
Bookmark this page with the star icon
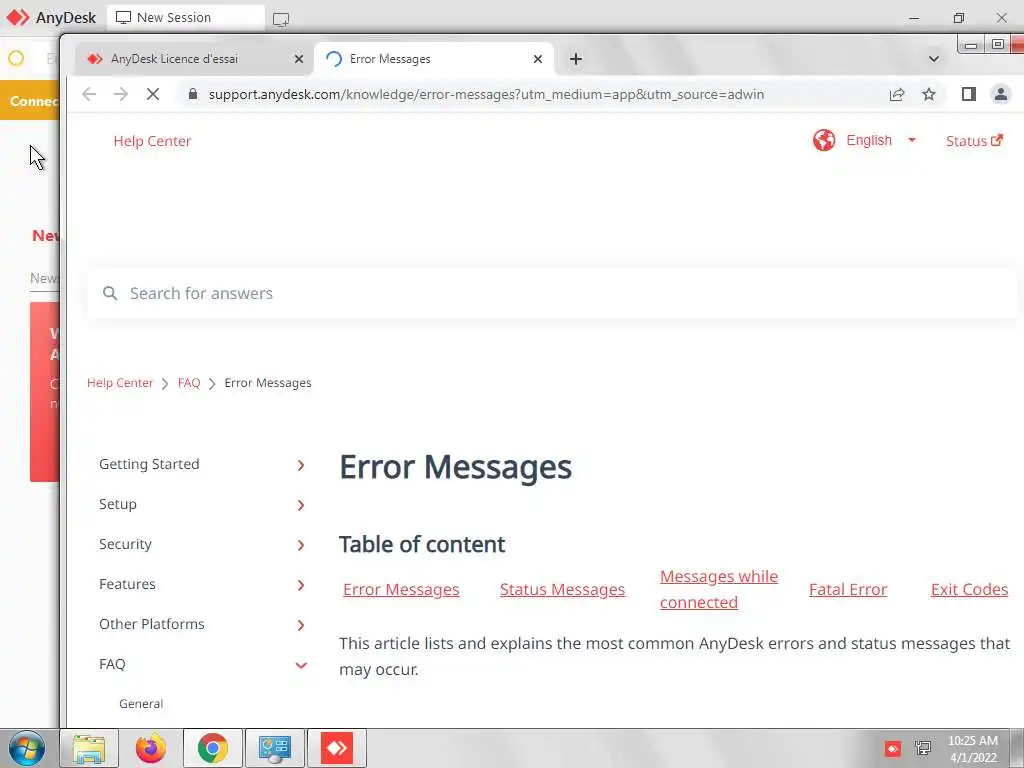929,94
